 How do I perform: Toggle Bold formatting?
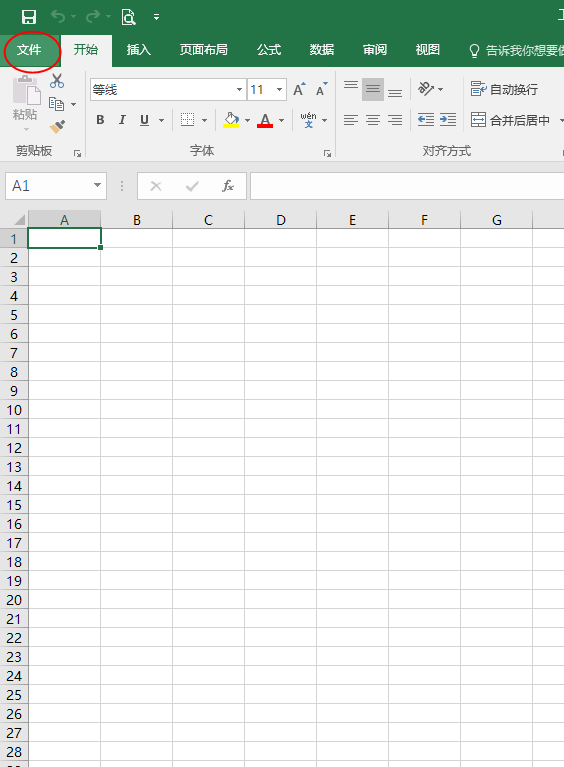click(x=100, y=120)
